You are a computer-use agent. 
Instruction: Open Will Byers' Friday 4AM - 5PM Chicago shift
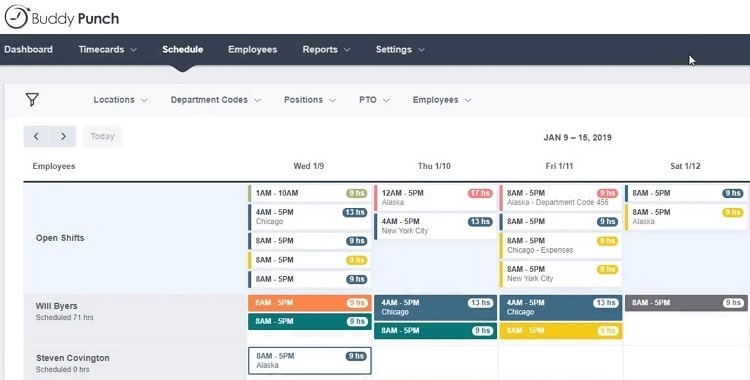561,308
